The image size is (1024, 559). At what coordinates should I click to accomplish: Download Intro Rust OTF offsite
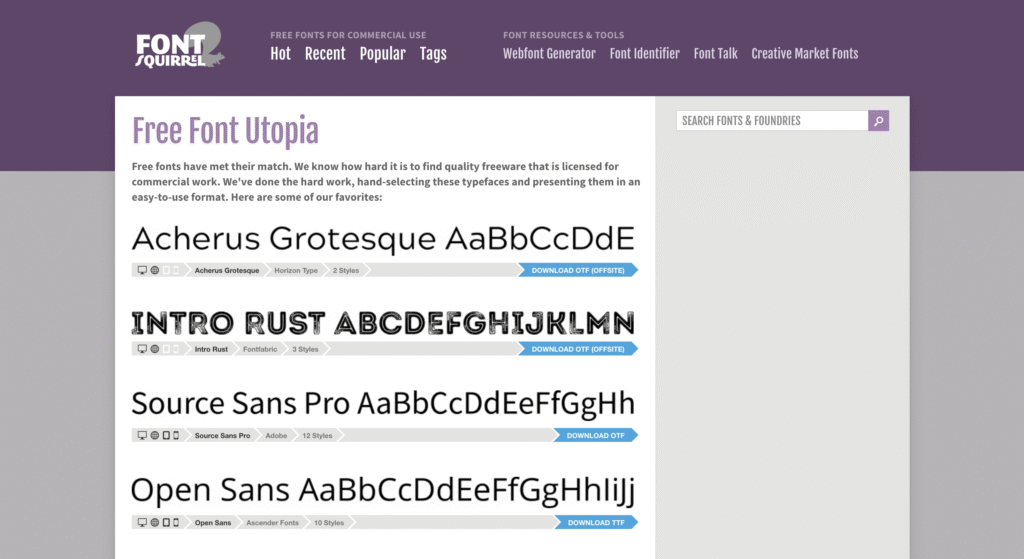(x=578, y=349)
